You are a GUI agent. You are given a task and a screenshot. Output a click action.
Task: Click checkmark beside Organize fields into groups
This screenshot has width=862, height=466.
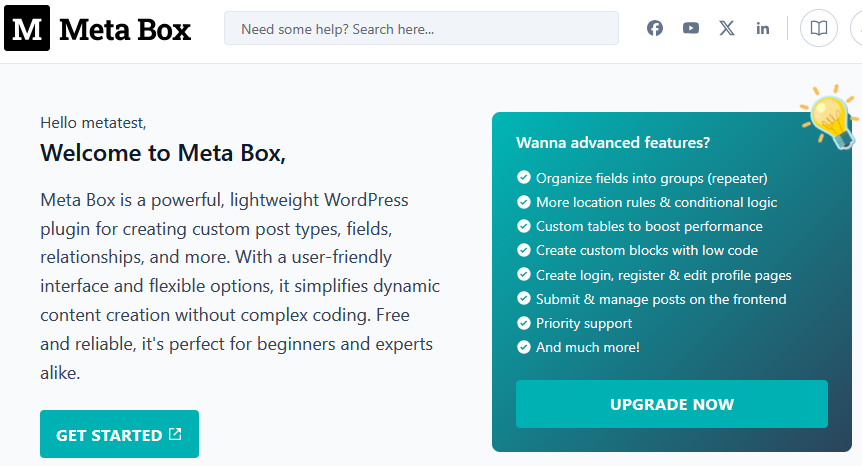coord(523,178)
